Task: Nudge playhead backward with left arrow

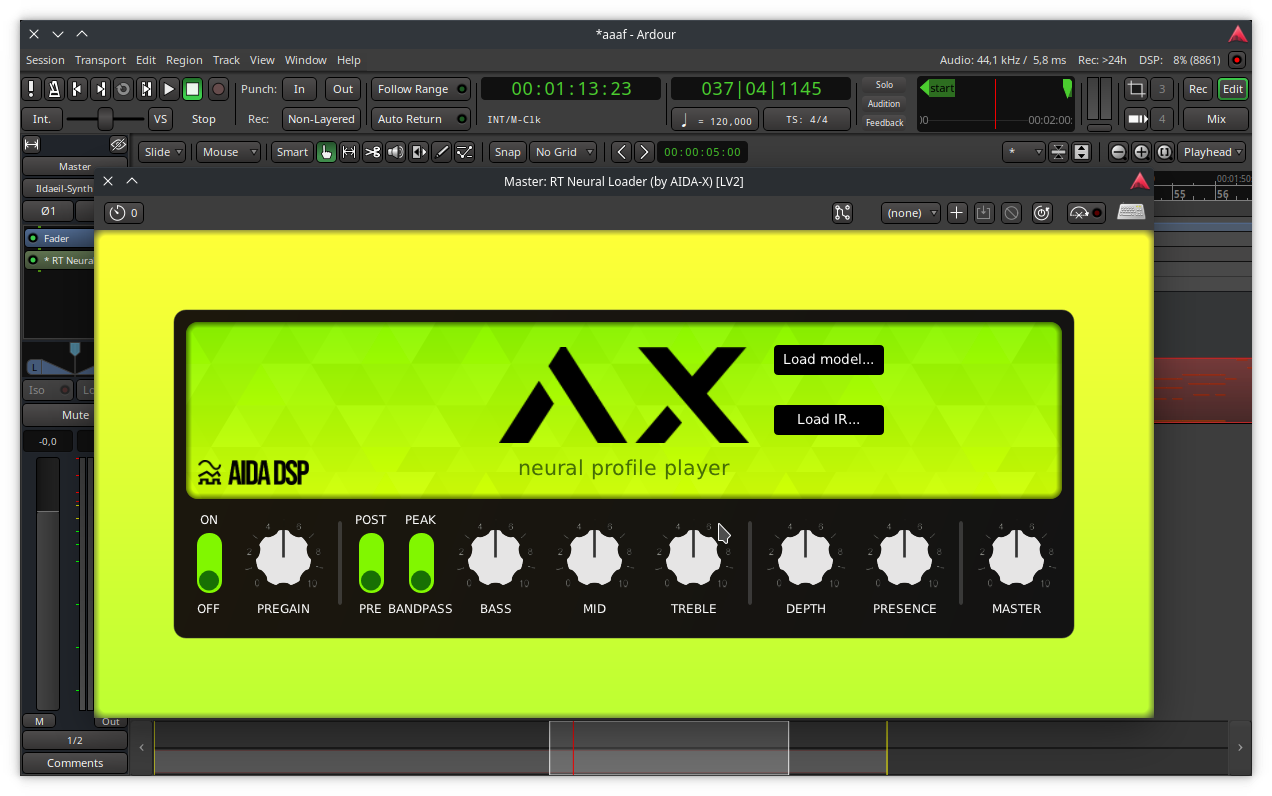Action: pyautogui.click(x=621, y=152)
